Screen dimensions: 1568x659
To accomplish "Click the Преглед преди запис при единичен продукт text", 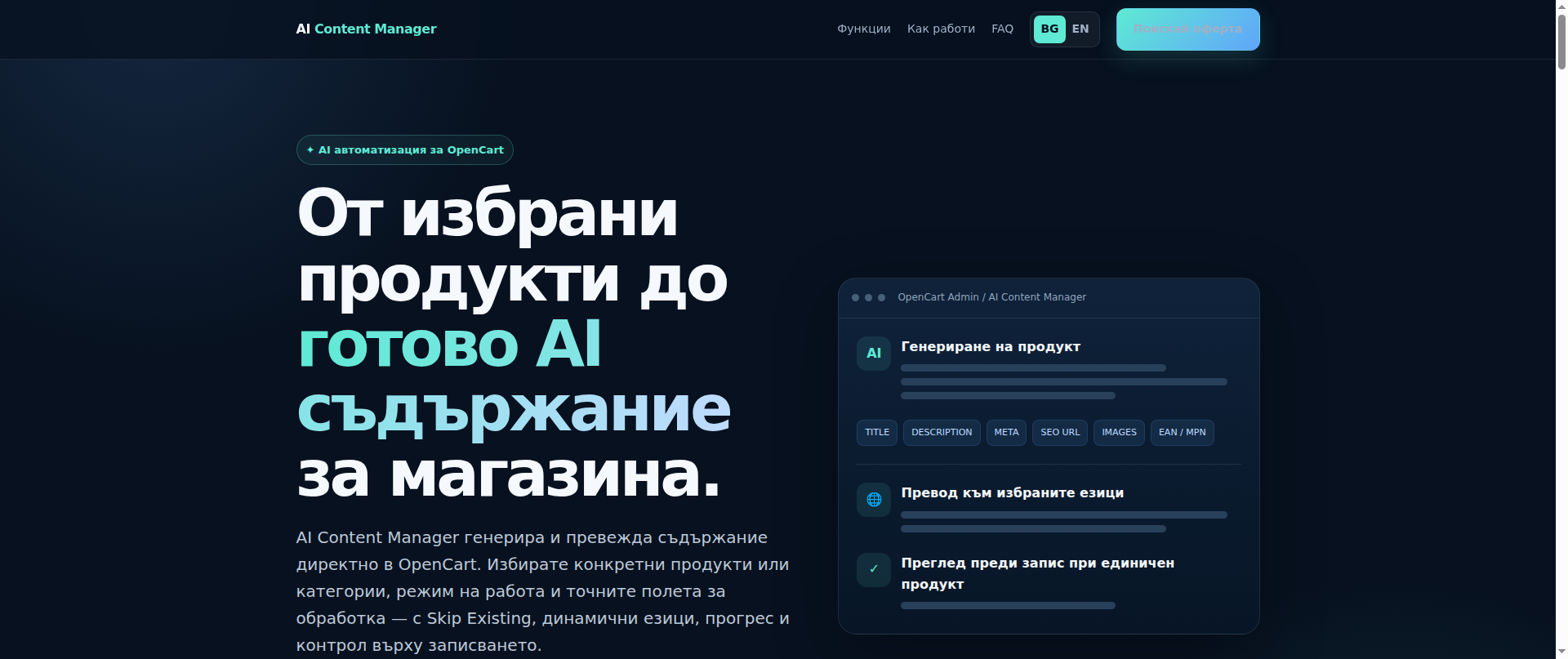I will 1037,573.
